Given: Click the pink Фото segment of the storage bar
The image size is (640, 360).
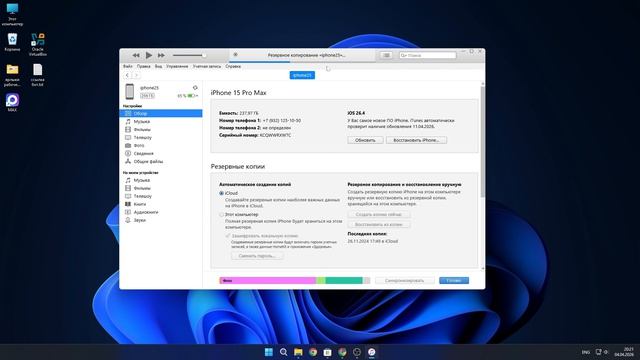Looking at the screenshot, I should pyautogui.click(x=268, y=280).
